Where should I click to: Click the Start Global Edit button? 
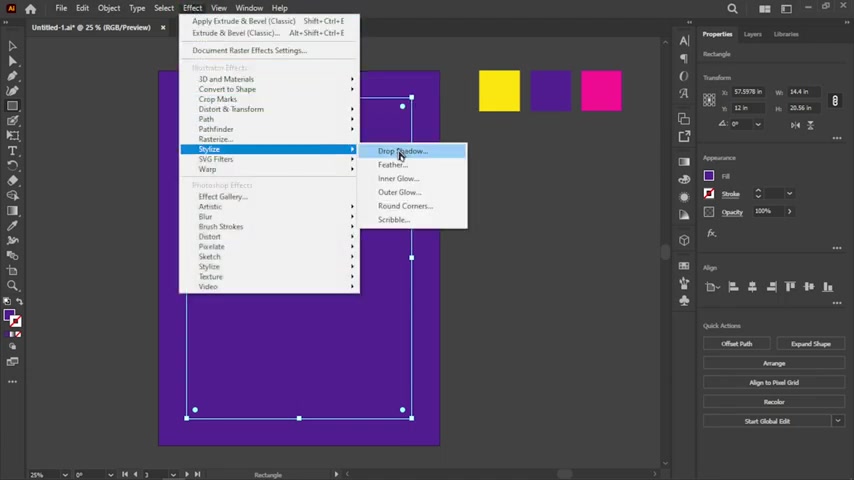pyautogui.click(x=767, y=421)
